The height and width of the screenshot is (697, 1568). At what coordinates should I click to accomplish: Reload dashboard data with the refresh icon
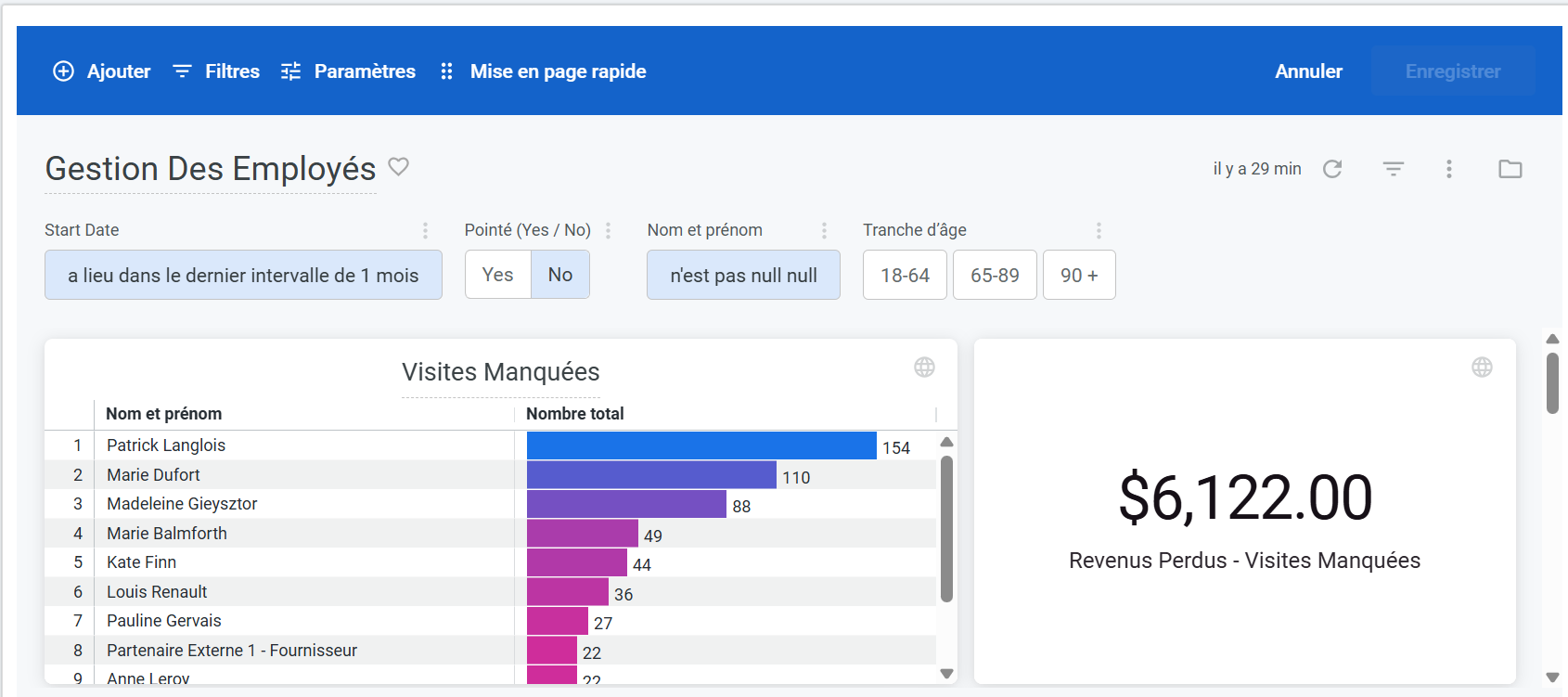(x=1332, y=169)
